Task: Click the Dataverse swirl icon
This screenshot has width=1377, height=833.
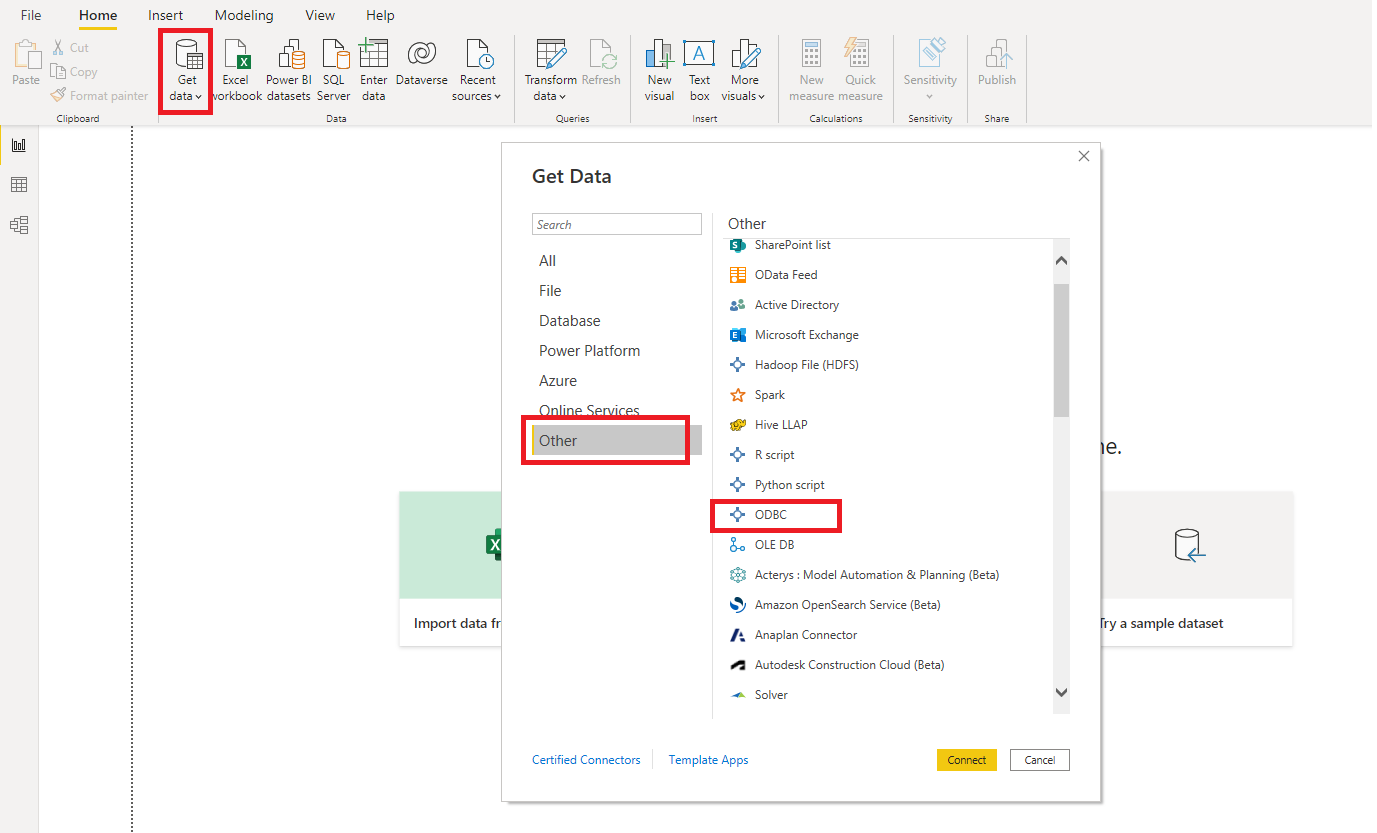Action: click(421, 54)
